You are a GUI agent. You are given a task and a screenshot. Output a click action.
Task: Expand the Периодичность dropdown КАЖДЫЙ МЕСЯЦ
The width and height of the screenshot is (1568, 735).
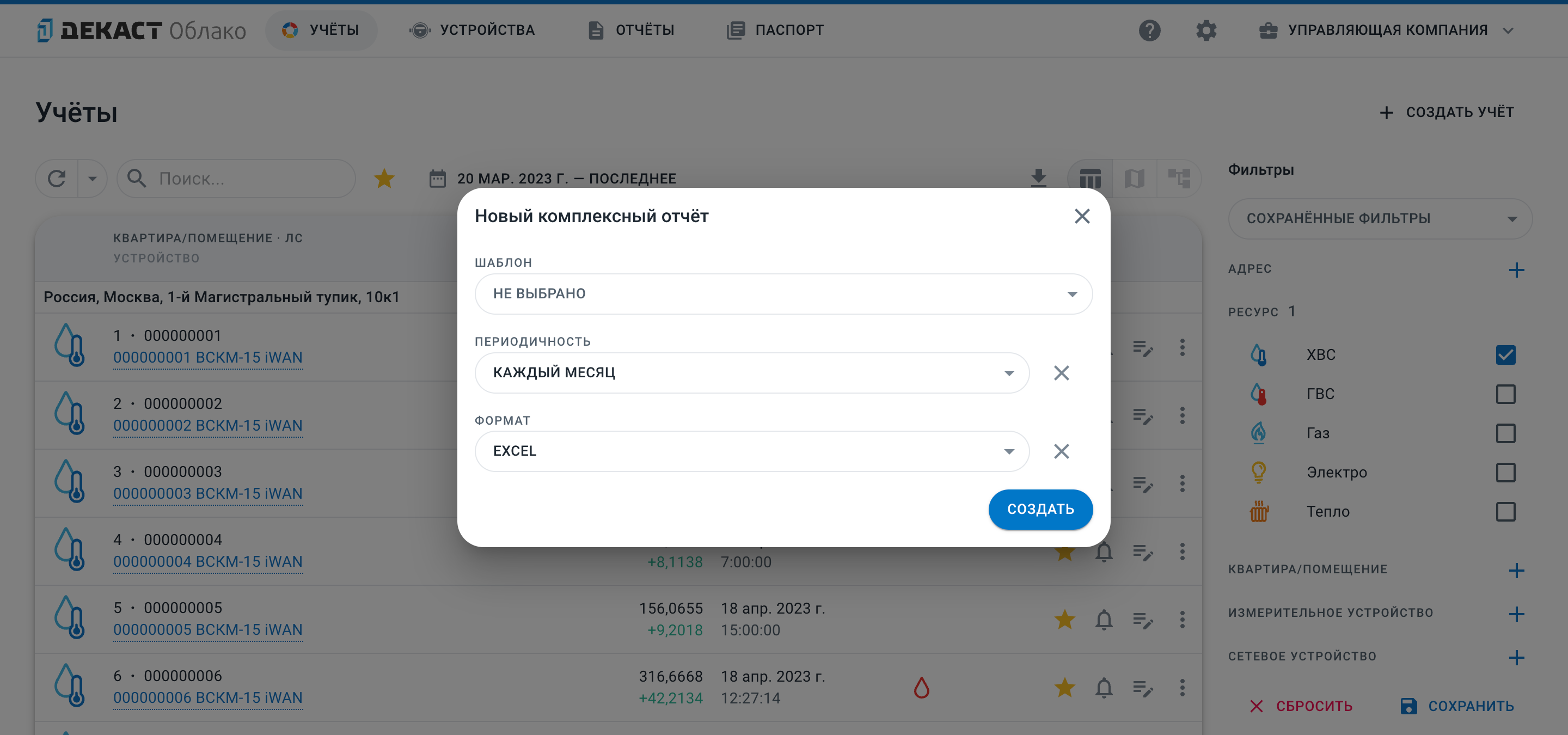point(752,372)
